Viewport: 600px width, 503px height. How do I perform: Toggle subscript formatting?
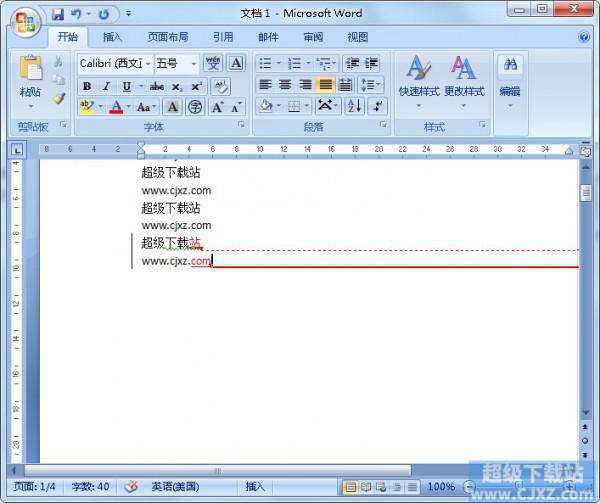(x=176, y=86)
